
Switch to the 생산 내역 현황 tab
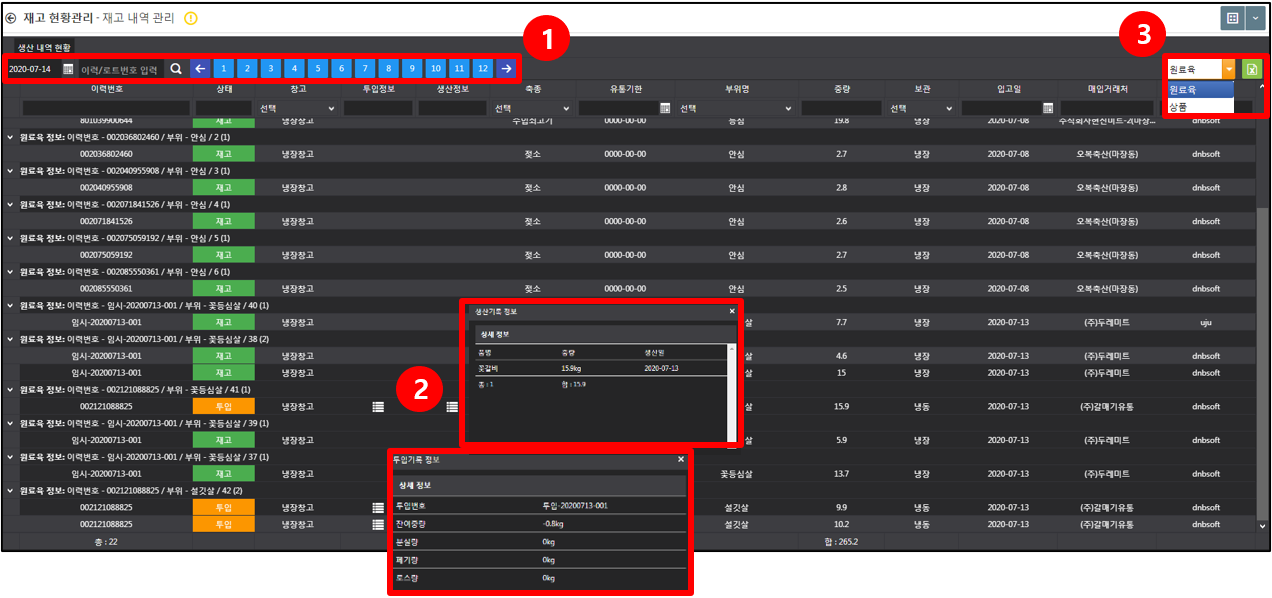(45, 47)
